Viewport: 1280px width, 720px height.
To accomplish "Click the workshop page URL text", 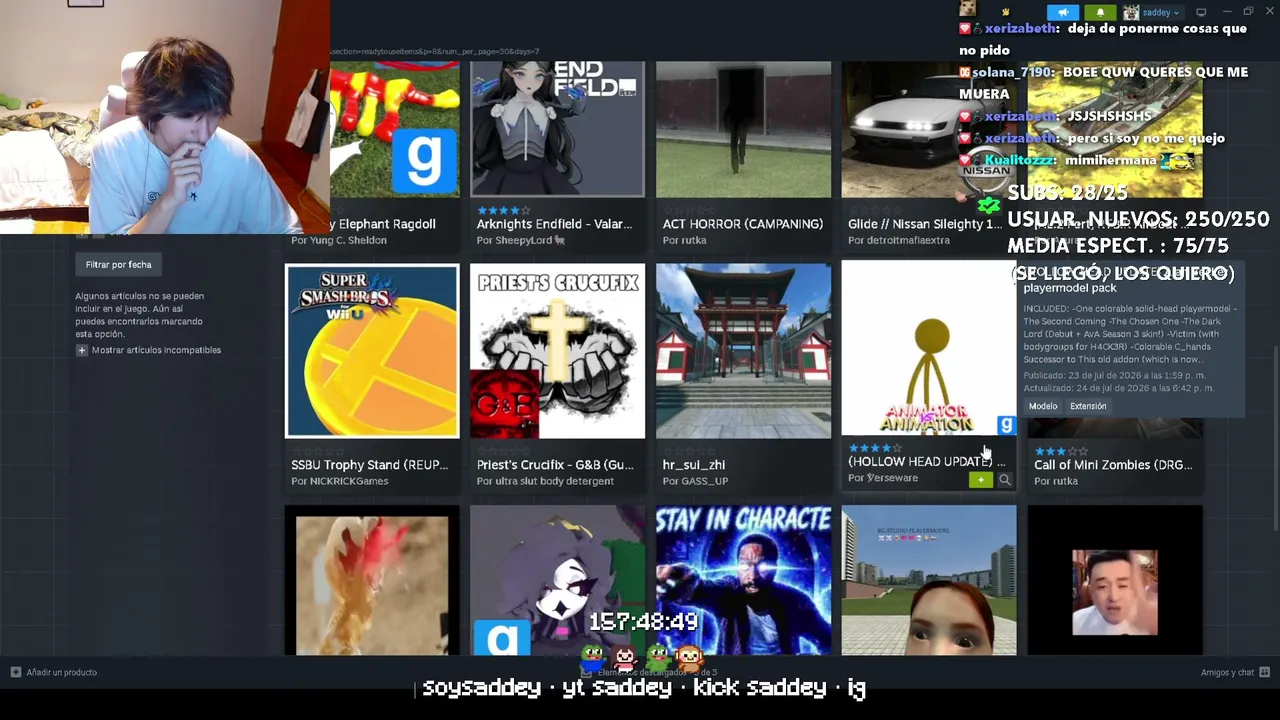I will (435, 51).
